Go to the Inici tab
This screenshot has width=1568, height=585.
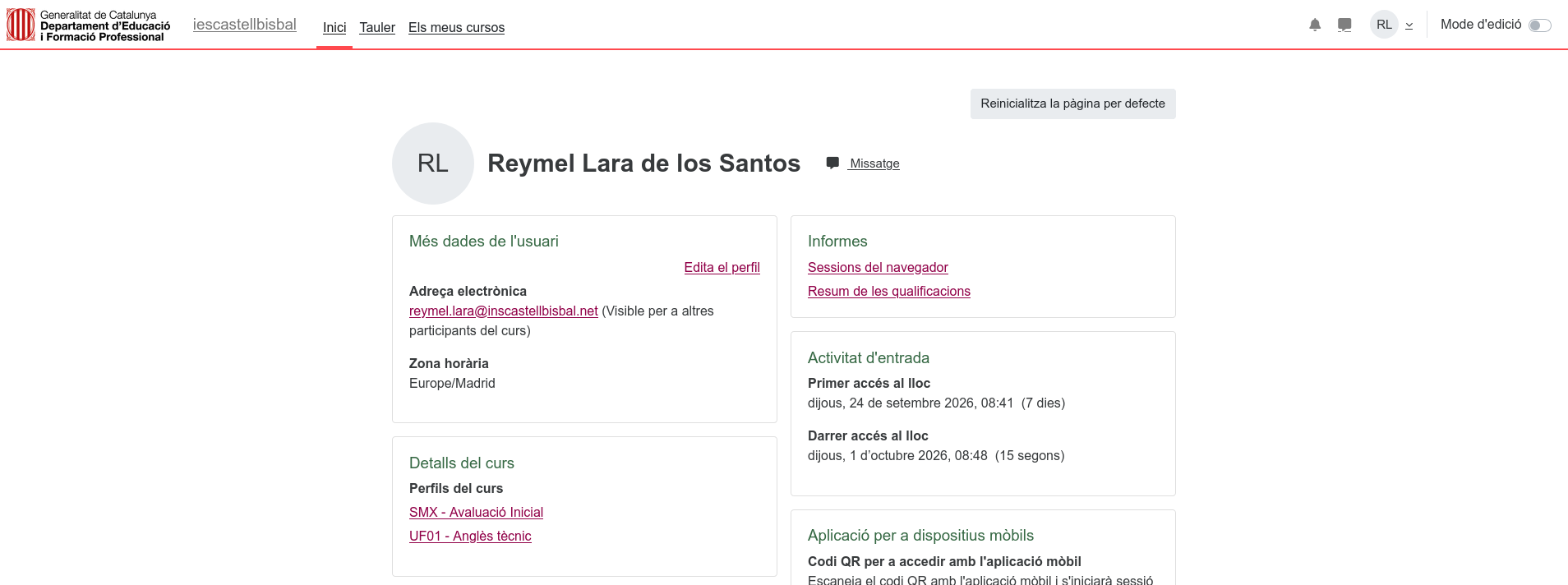(334, 27)
